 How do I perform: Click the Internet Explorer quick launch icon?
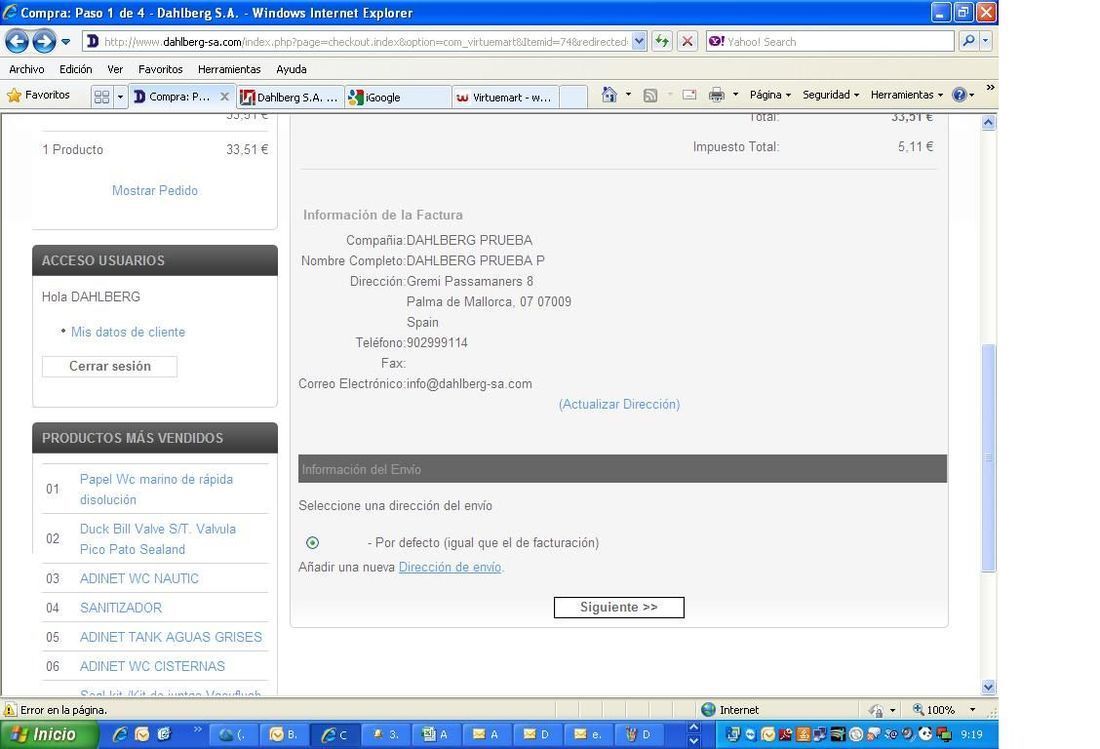tap(120, 734)
